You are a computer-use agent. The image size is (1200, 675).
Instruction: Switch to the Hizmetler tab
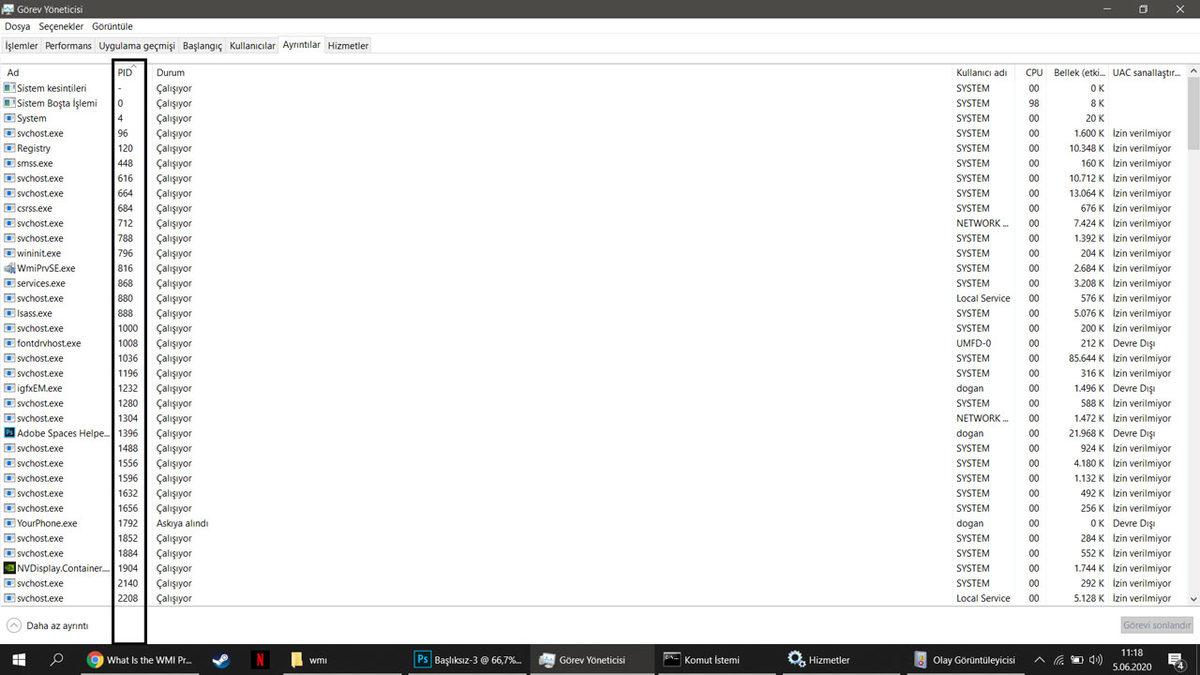pyautogui.click(x=347, y=45)
